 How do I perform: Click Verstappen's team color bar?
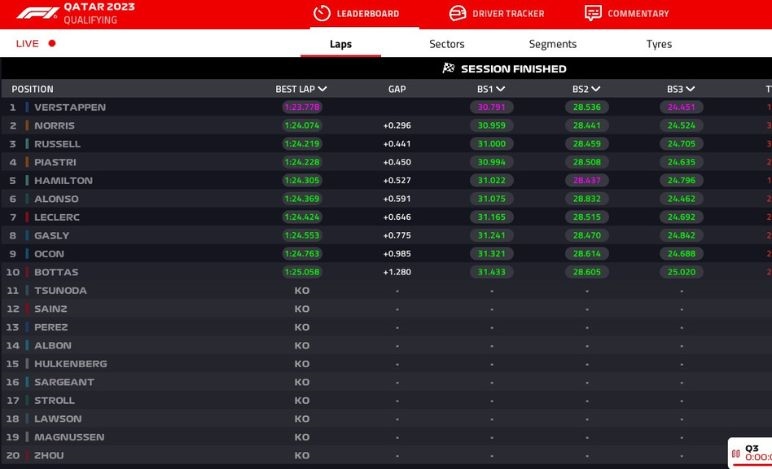(x=26, y=107)
